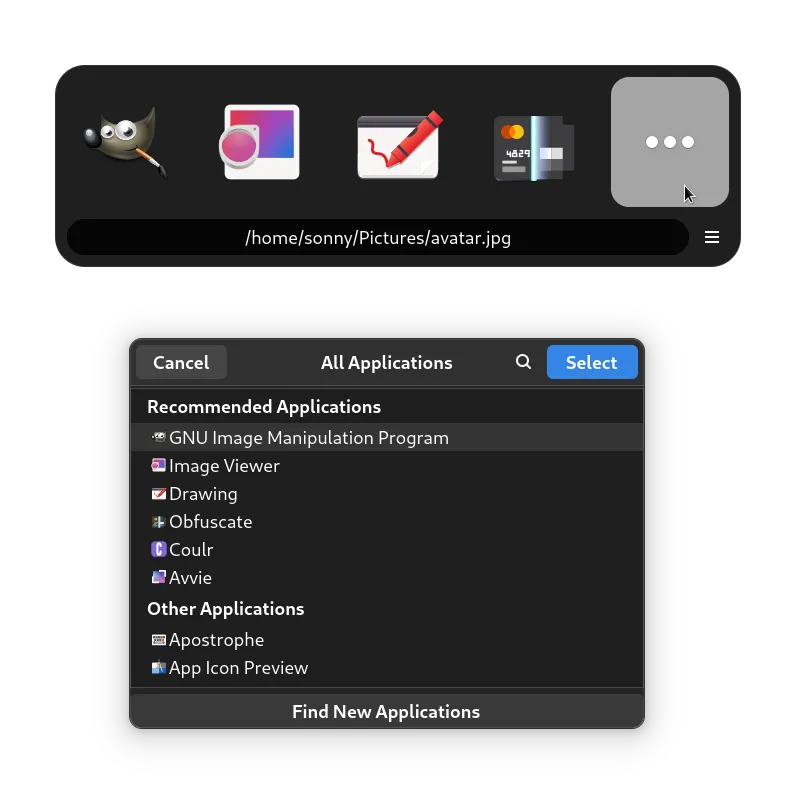Viewport: 800px width, 800px height.
Task: Click the three-dots more applications button
Action: [669, 142]
